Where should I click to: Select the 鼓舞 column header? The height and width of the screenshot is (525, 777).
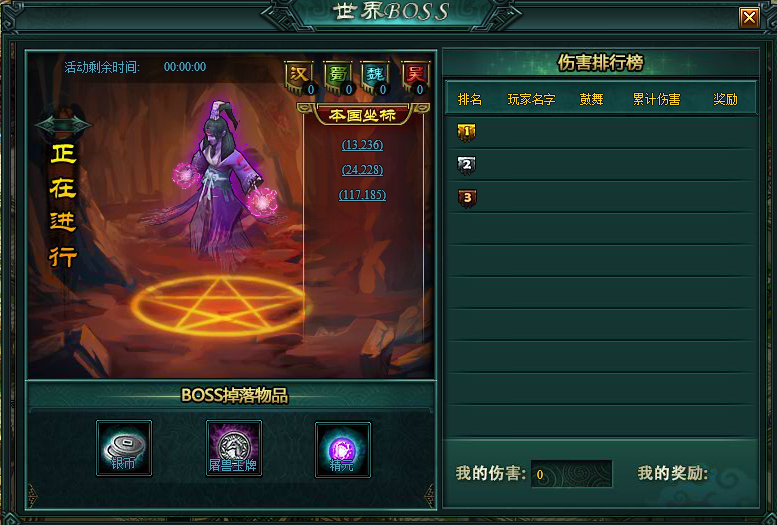[592, 99]
